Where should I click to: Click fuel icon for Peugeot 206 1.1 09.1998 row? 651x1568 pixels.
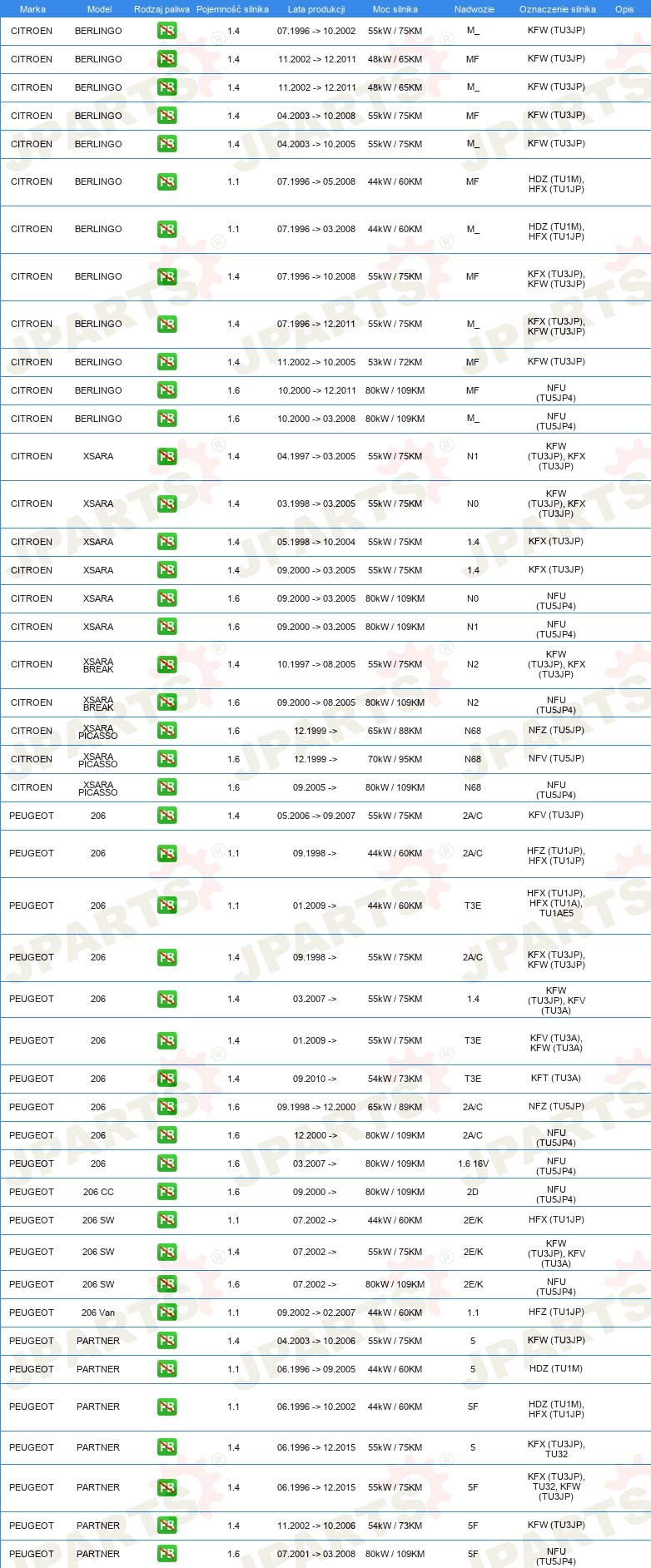pos(166,853)
